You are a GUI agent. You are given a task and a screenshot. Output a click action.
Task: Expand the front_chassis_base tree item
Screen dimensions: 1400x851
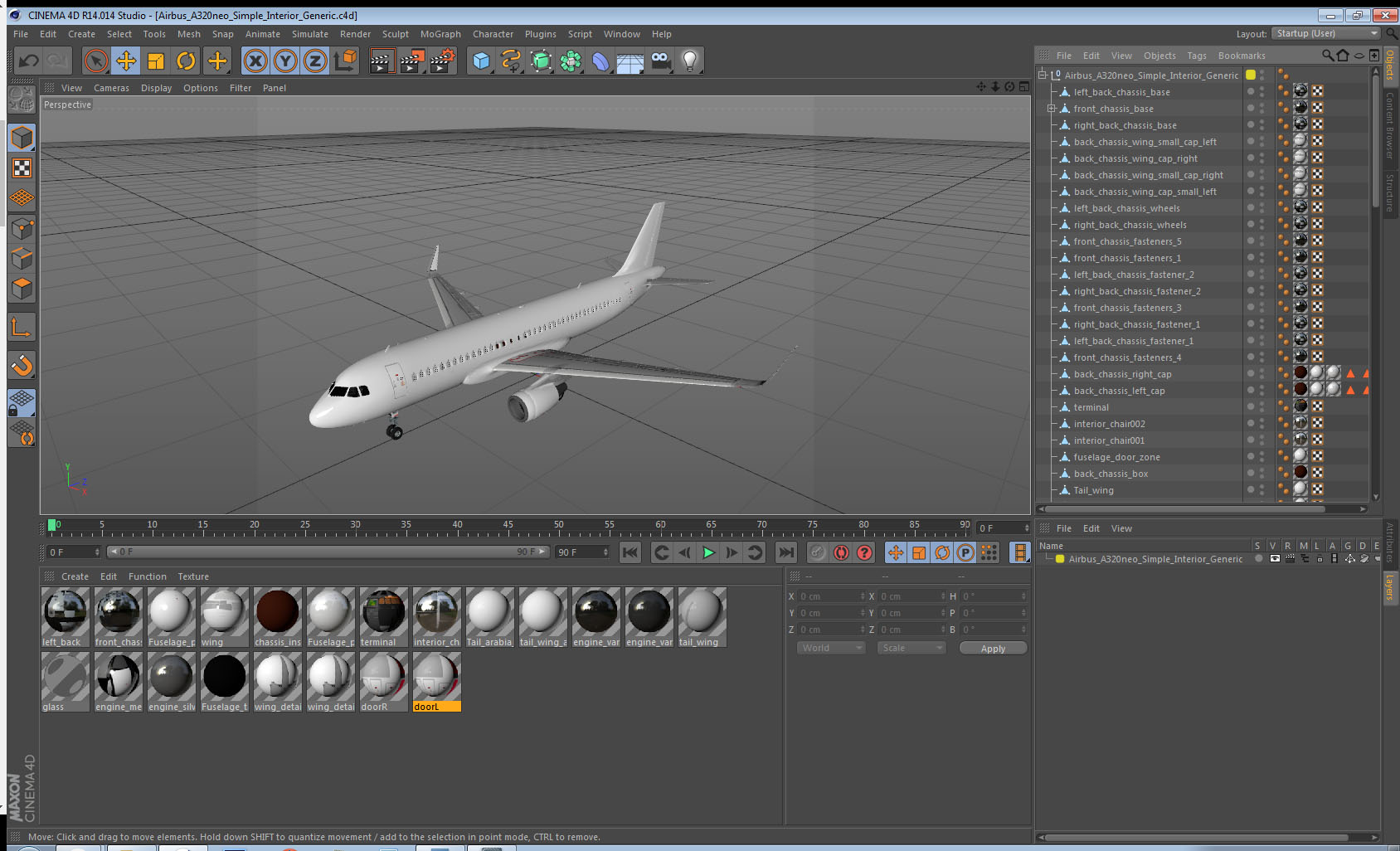point(1052,109)
